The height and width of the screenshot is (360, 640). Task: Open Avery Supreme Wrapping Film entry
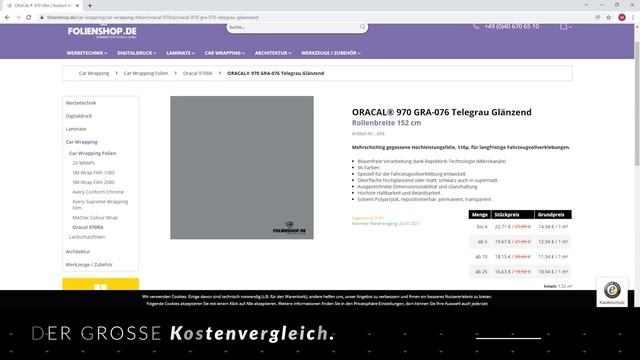click(100, 204)
